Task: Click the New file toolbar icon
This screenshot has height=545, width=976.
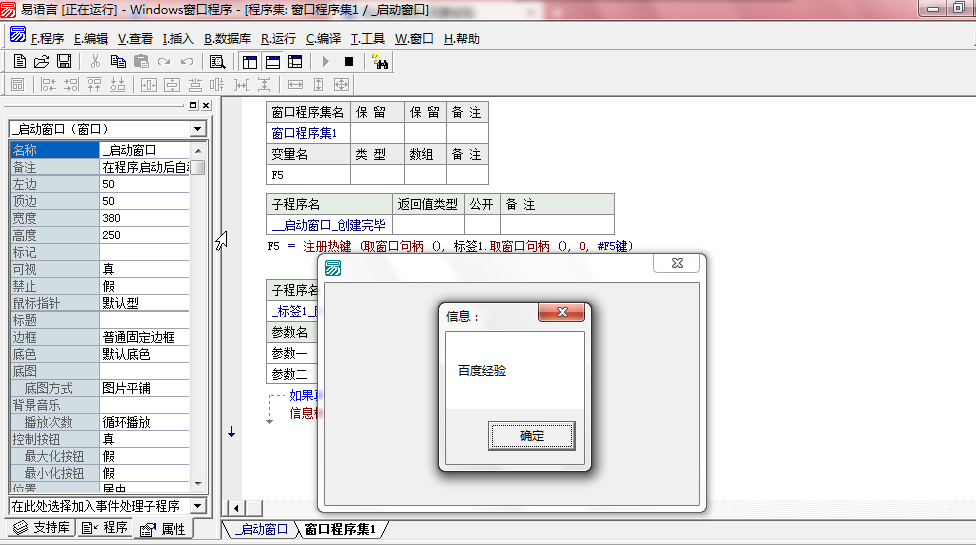Action: (x=19, y=62)
